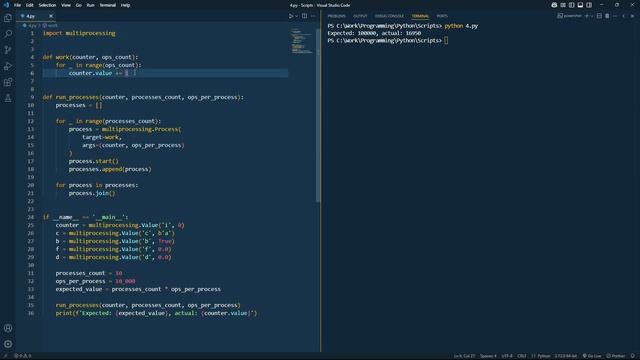Open the View menu
The height and width of the screenshot is (360, 640).
66,5
